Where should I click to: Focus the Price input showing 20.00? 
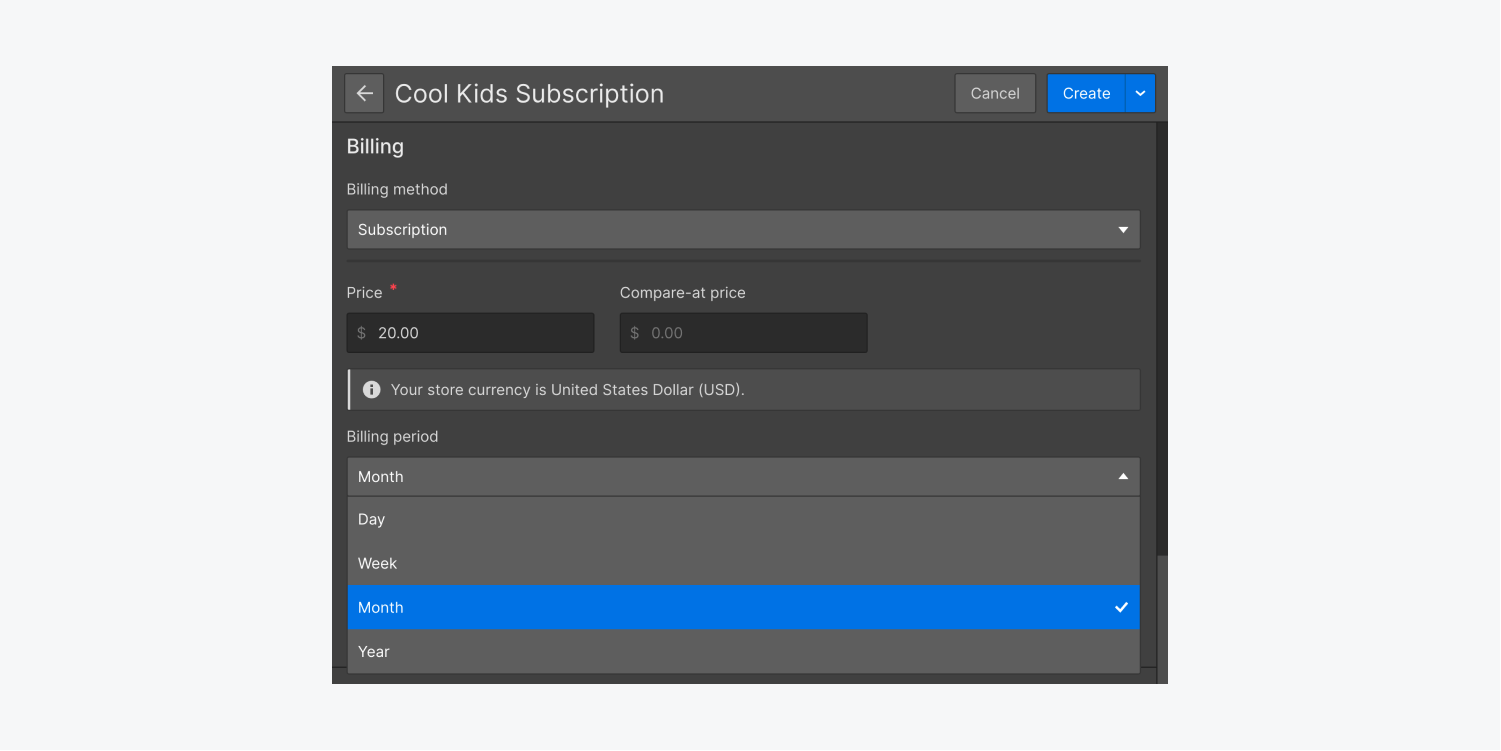(480, 333)
